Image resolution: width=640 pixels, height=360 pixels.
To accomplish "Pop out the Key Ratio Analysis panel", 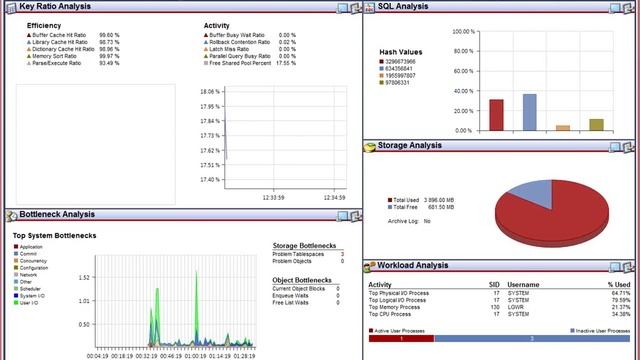I will pyautogui.click(x=356, y=8).
